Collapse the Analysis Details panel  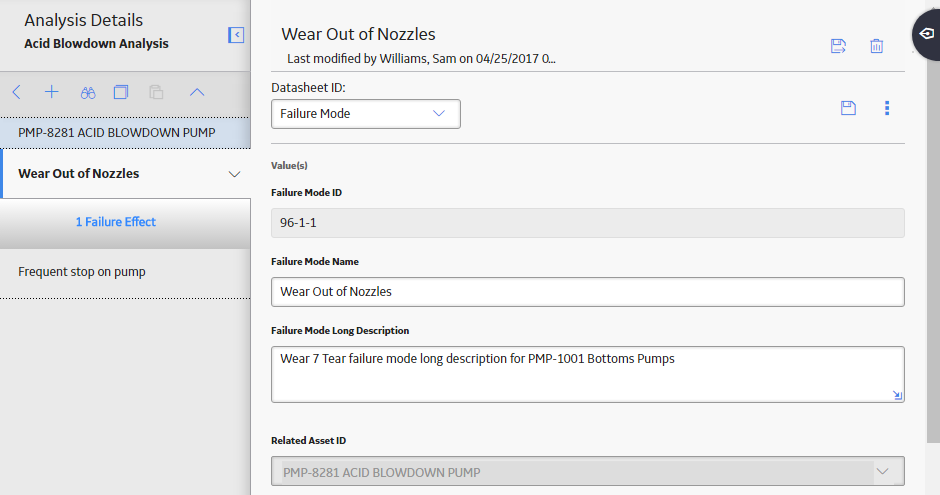236,35
